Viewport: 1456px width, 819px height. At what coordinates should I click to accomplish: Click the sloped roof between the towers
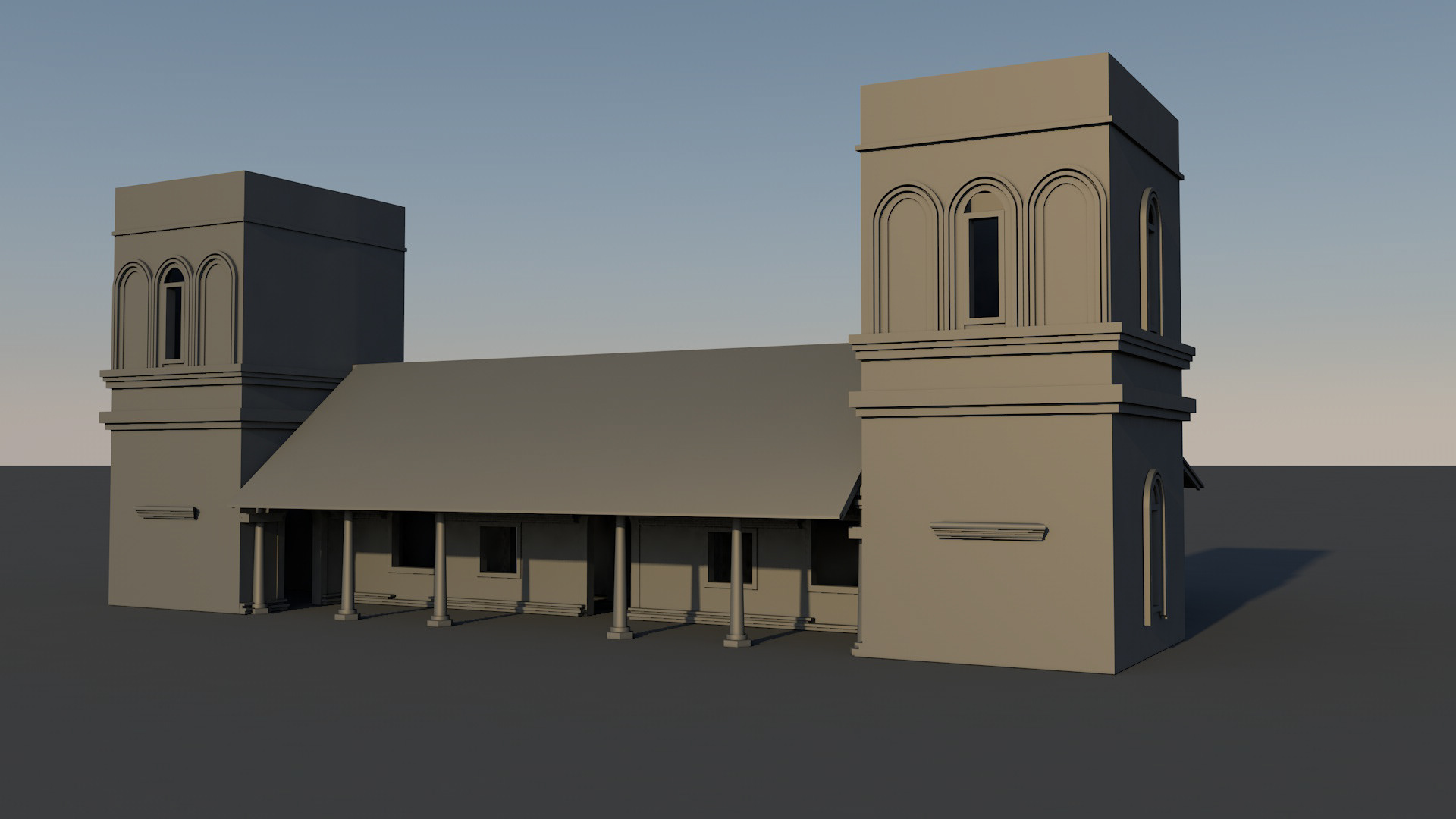click(x=576, y=432)
